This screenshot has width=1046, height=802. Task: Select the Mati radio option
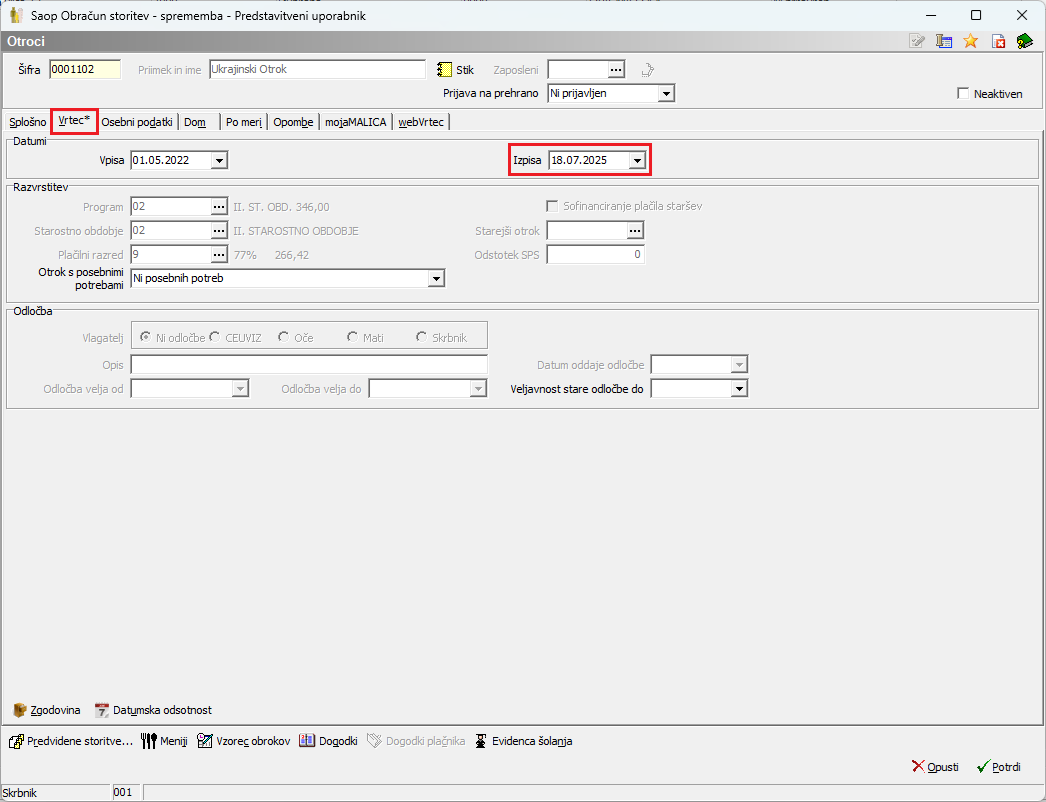[x=352, y=338]
